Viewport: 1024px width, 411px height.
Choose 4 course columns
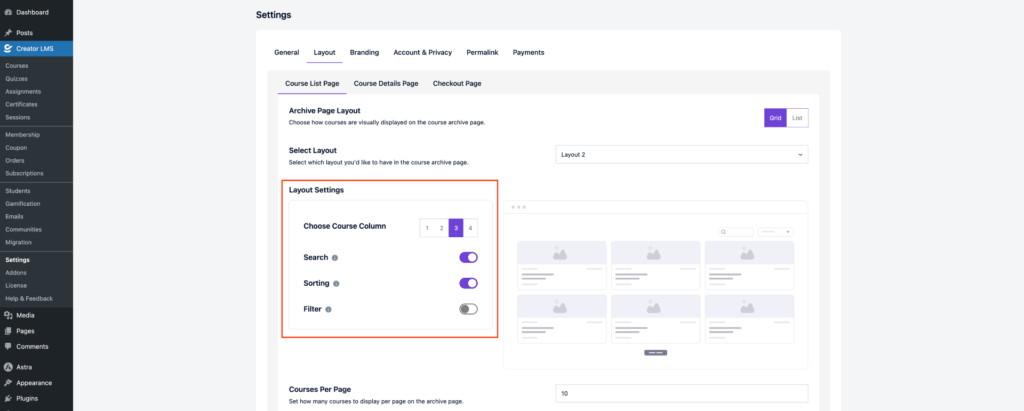(470, 228)
